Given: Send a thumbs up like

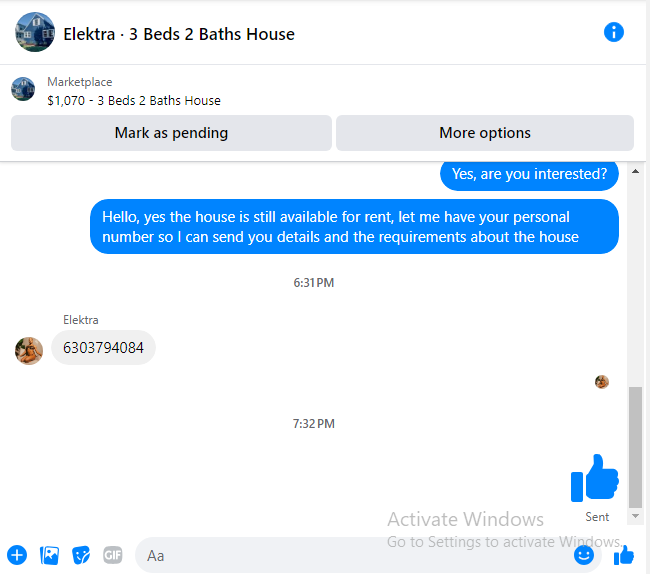Looking at the screenshot, I should tap(623, 555).
